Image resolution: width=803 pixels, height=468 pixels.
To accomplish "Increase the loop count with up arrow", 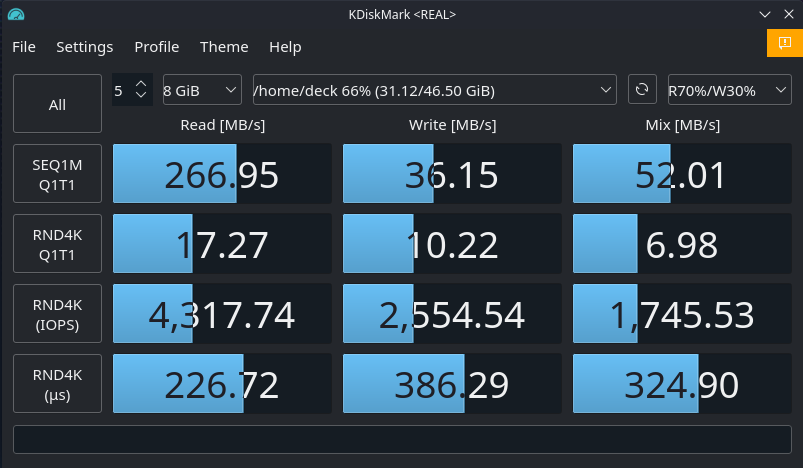I will [x=141, y=84].
